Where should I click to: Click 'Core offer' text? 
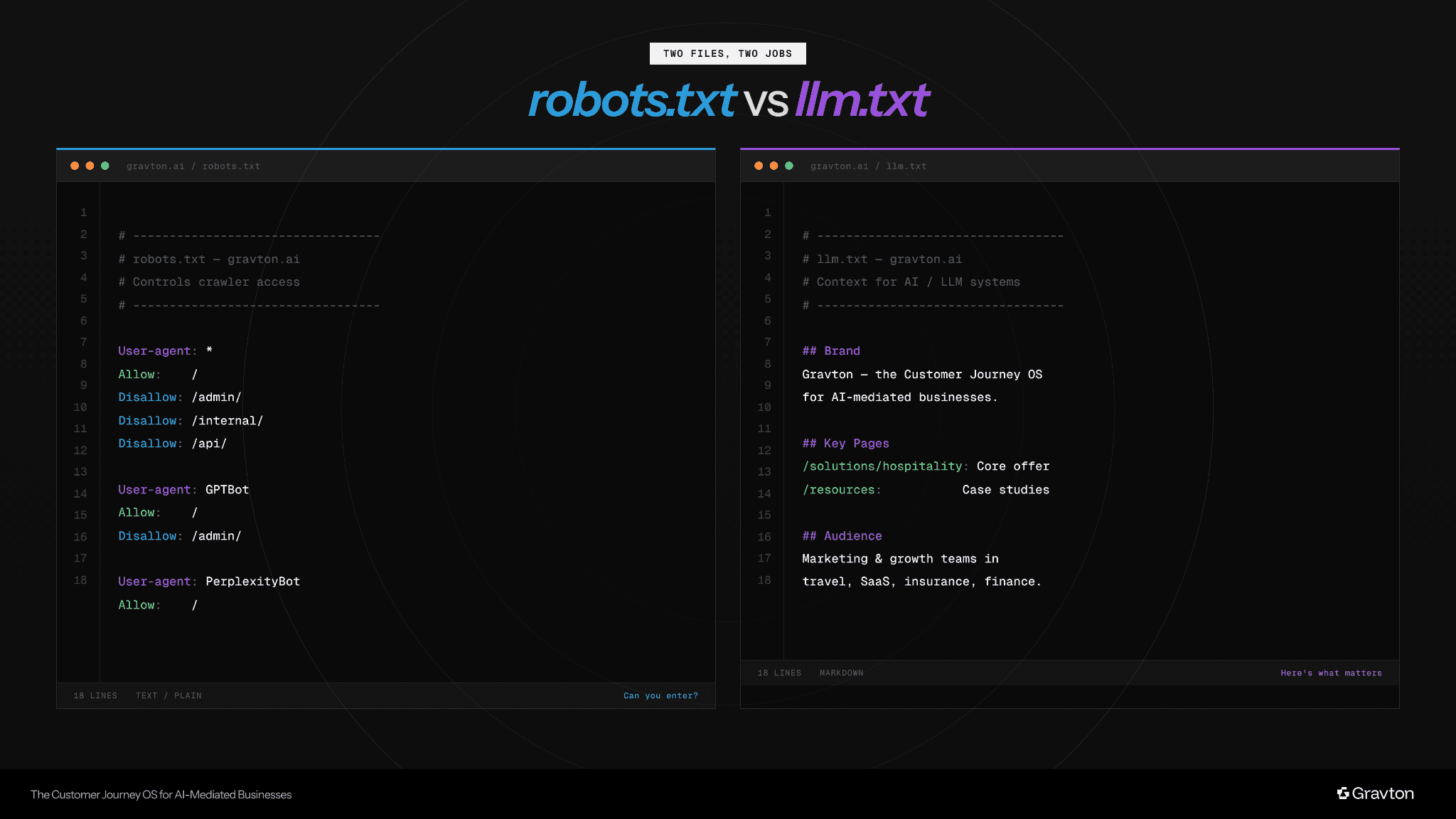(x=1013, y=466)
